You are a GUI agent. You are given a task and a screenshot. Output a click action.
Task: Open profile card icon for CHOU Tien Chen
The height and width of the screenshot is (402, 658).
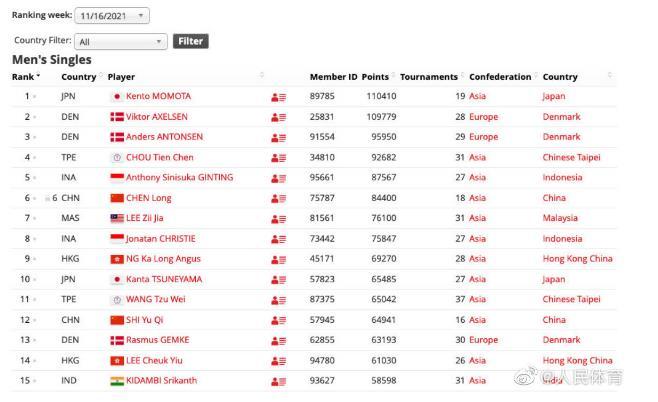(x=278, y=158)
